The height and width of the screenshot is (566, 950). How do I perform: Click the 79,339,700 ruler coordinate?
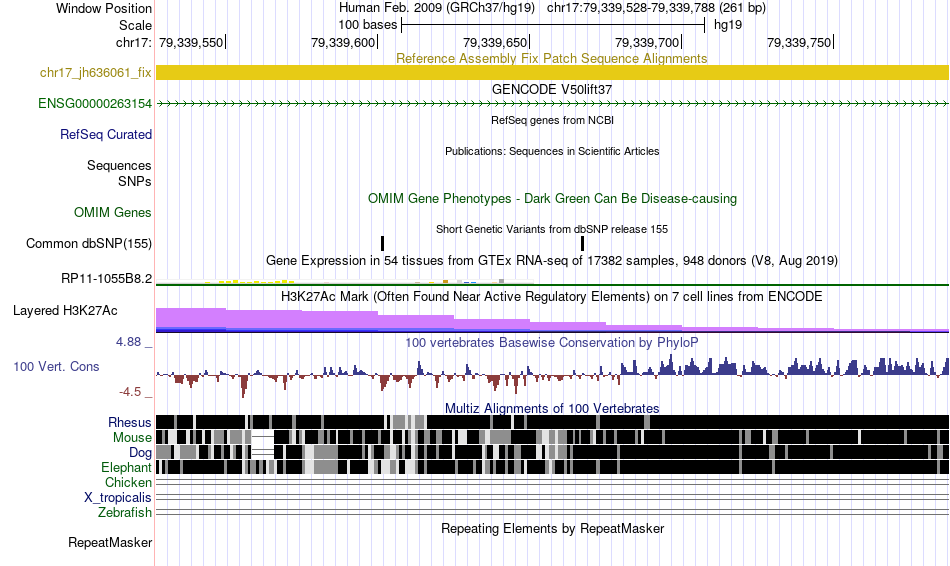647,42
